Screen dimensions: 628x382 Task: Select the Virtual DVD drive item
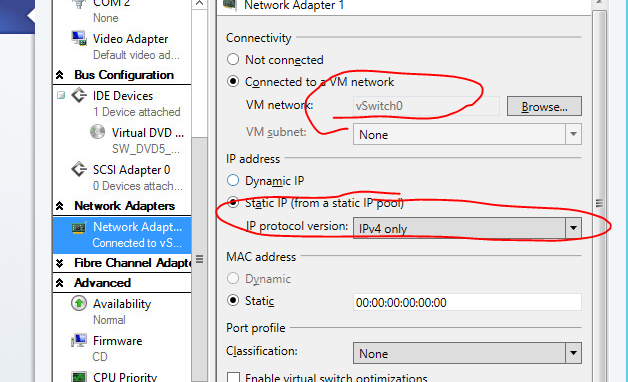point(122,141)
